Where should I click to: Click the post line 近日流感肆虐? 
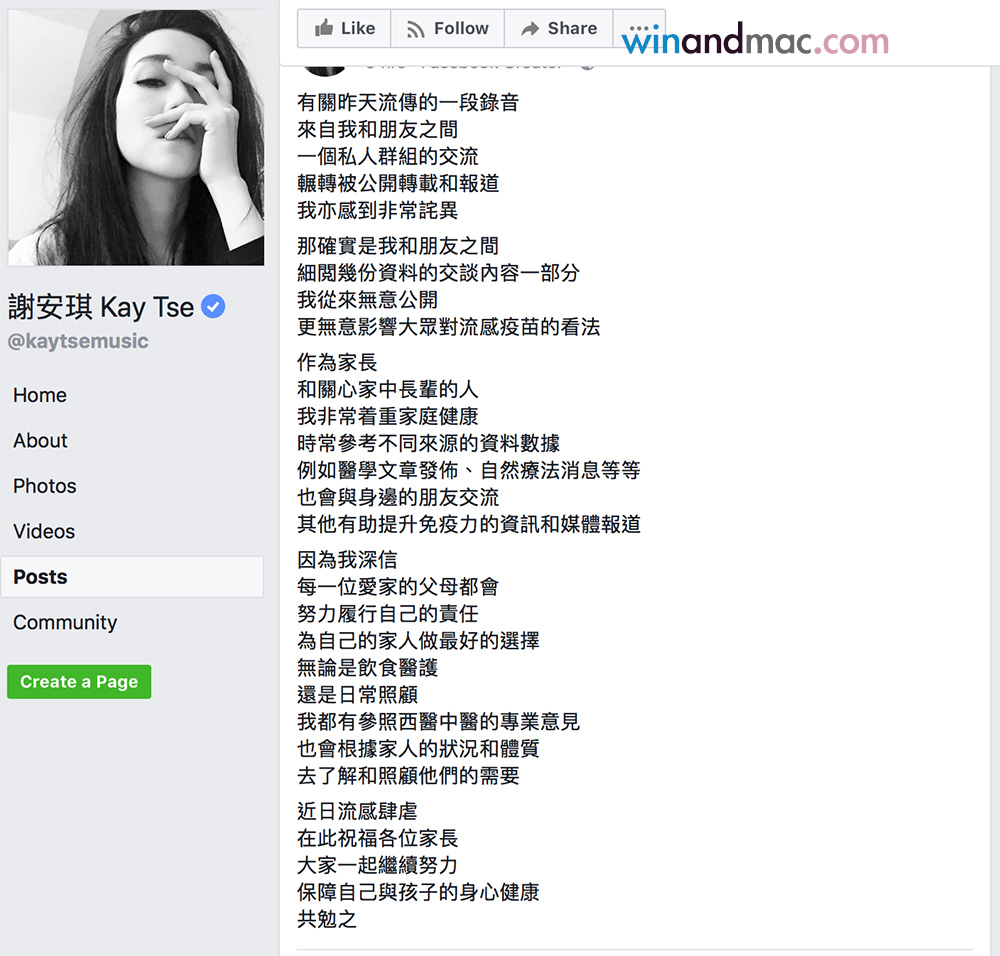click(x=357, y=811)
